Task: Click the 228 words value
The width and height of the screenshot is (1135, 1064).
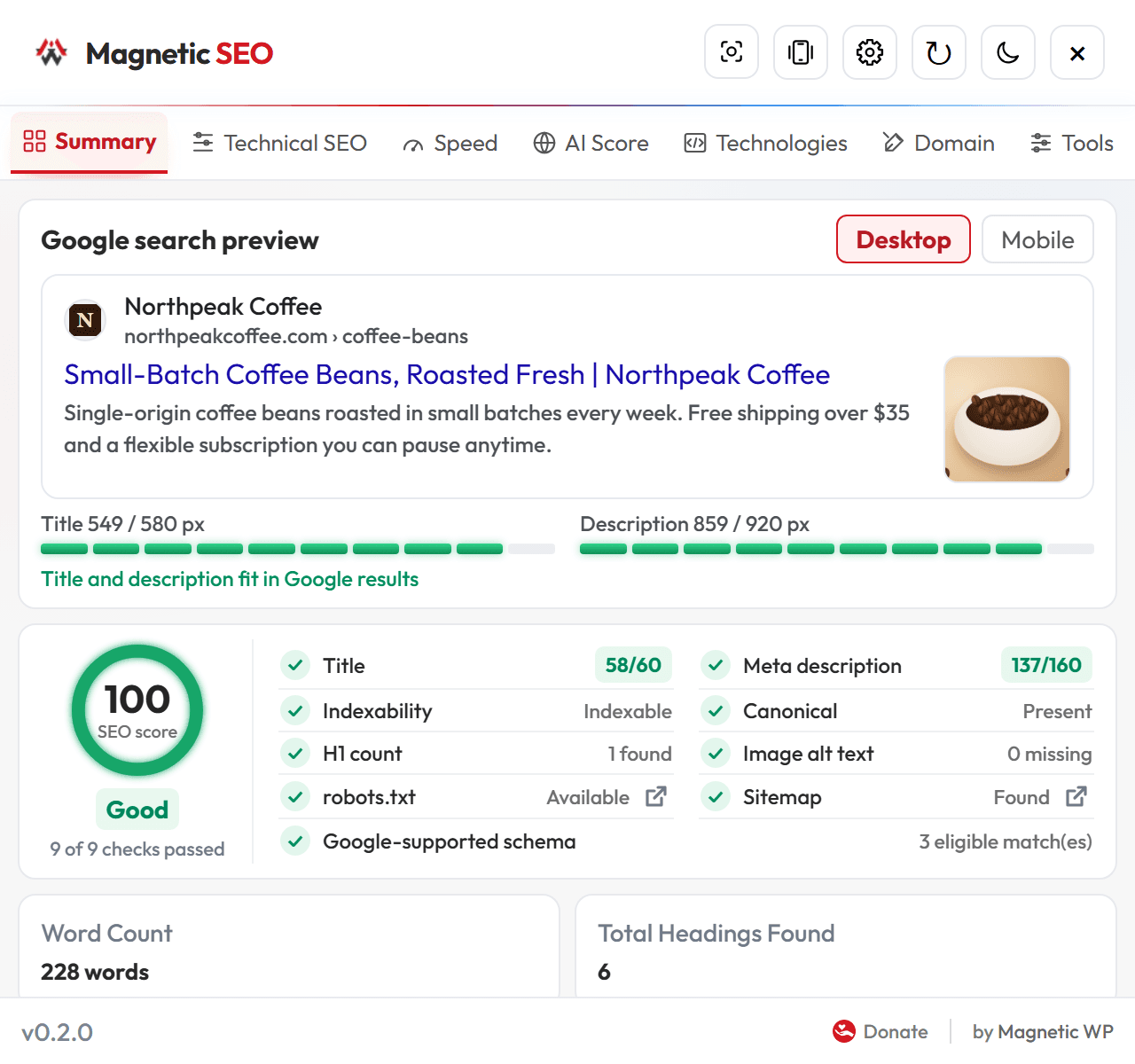Action: tap(95, 972)
